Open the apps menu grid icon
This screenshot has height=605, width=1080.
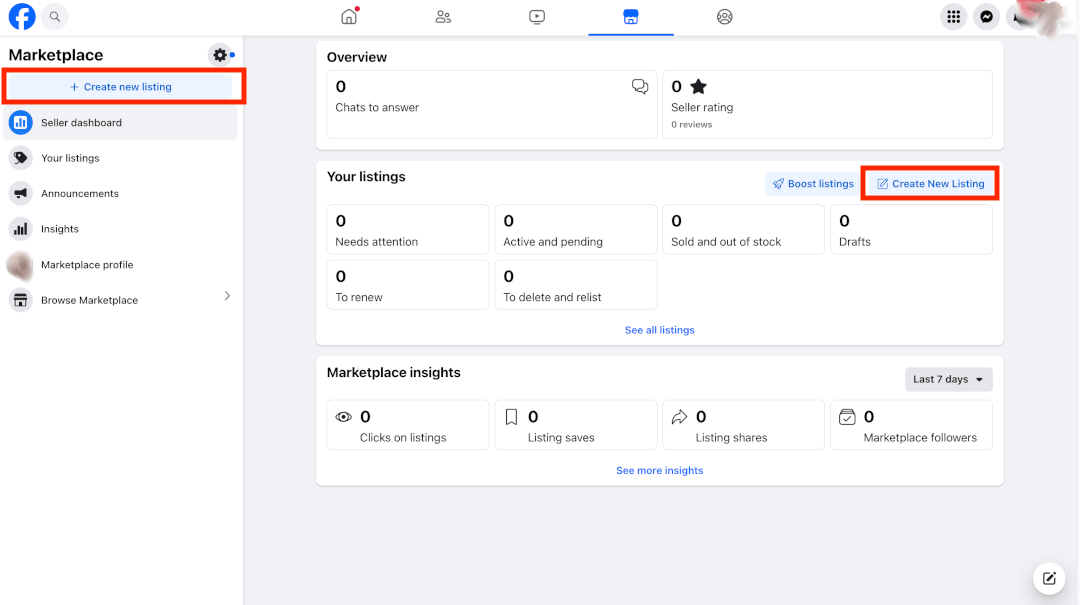pyautogui.click(x=953, y=17)
